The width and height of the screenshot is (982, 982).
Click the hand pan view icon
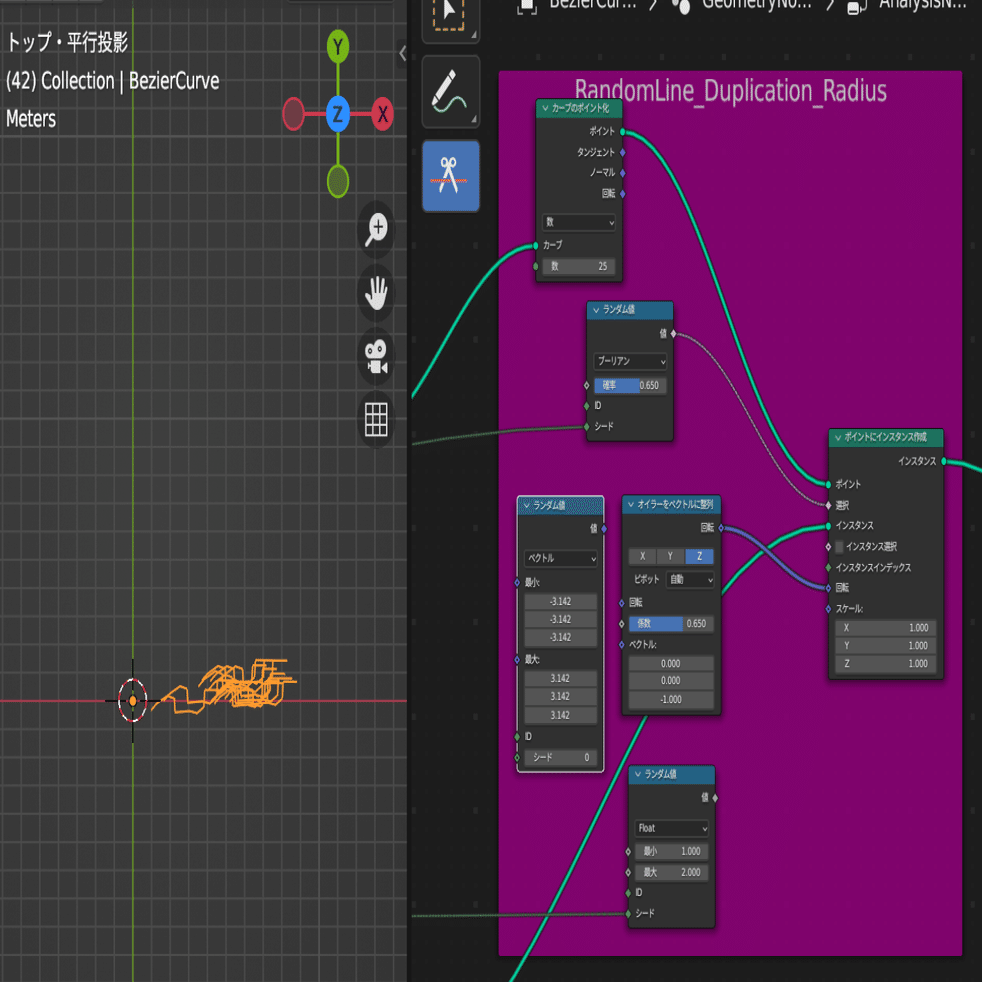(376, 293)
